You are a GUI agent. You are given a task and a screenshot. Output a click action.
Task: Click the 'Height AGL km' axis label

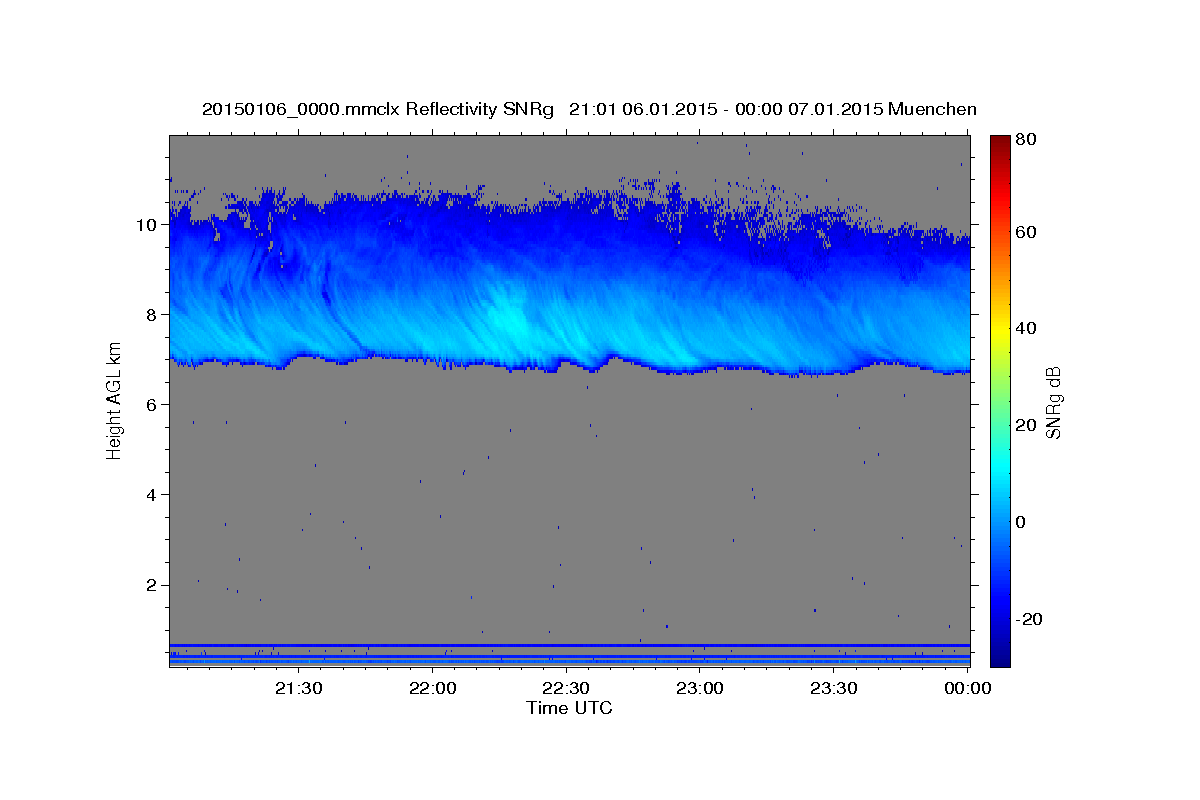115,401
